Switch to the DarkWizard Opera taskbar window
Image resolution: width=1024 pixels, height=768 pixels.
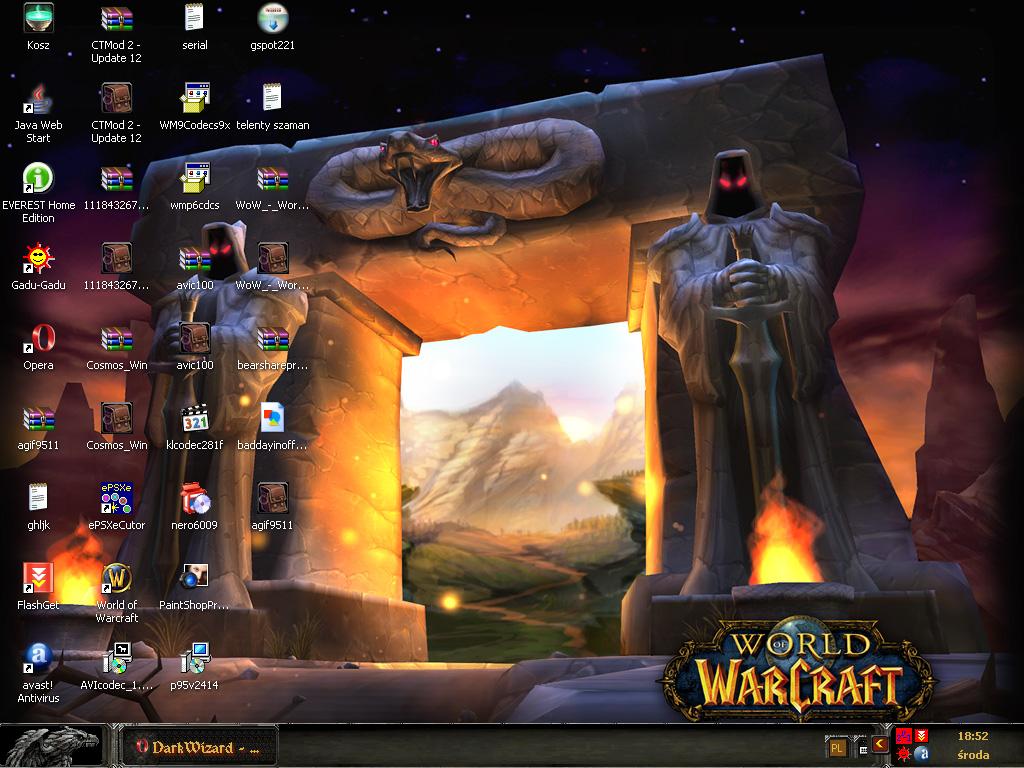199,747
